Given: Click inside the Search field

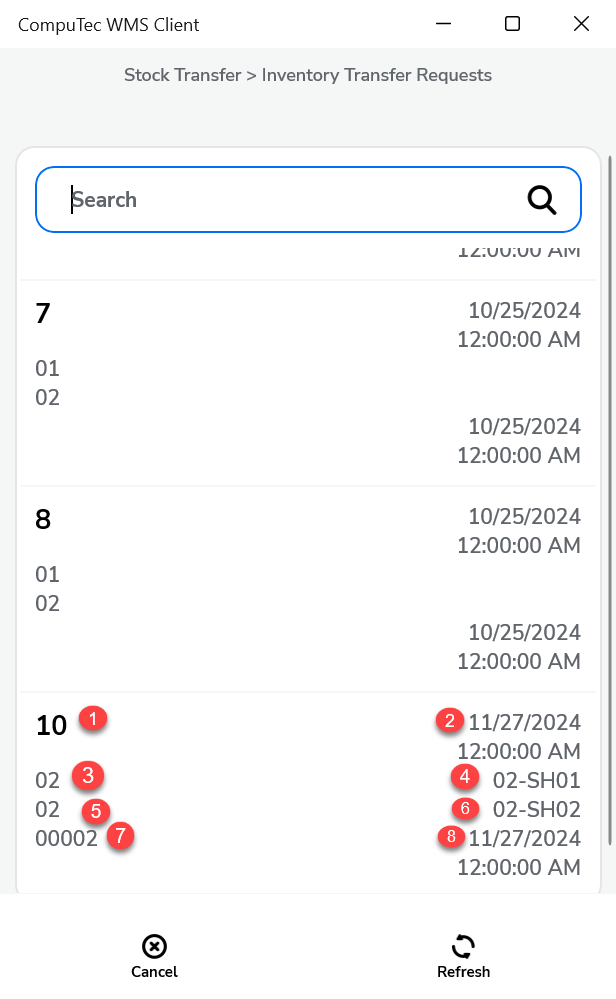Looking at the screenshot, I should (250, 199).
